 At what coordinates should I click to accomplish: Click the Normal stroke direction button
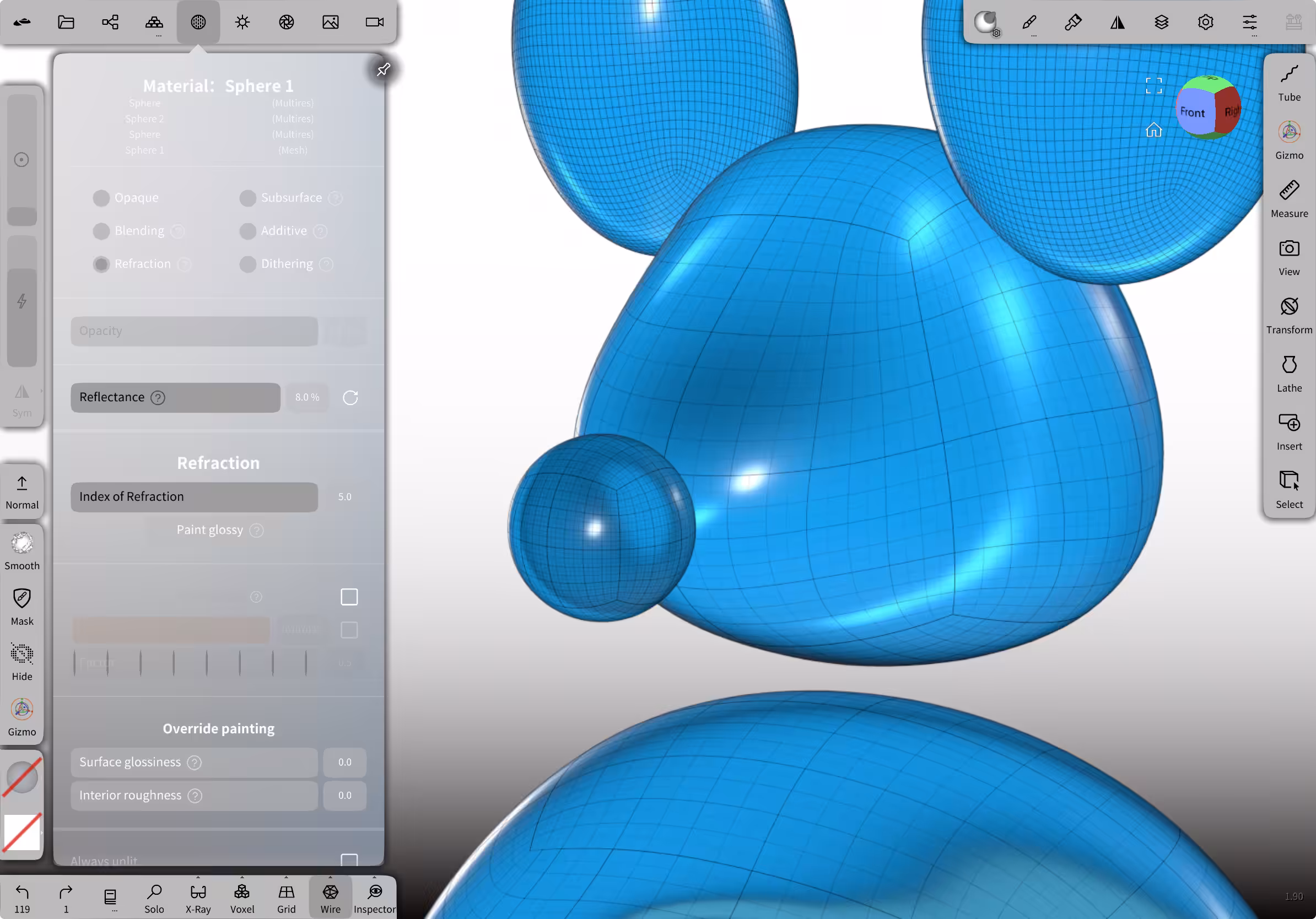(22, 491)
